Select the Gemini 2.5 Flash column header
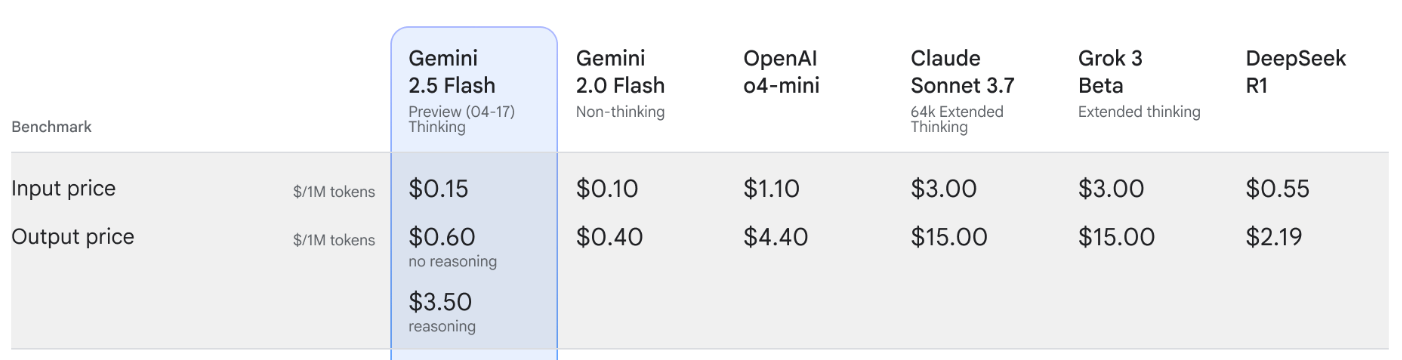 [x=452, y=72]
